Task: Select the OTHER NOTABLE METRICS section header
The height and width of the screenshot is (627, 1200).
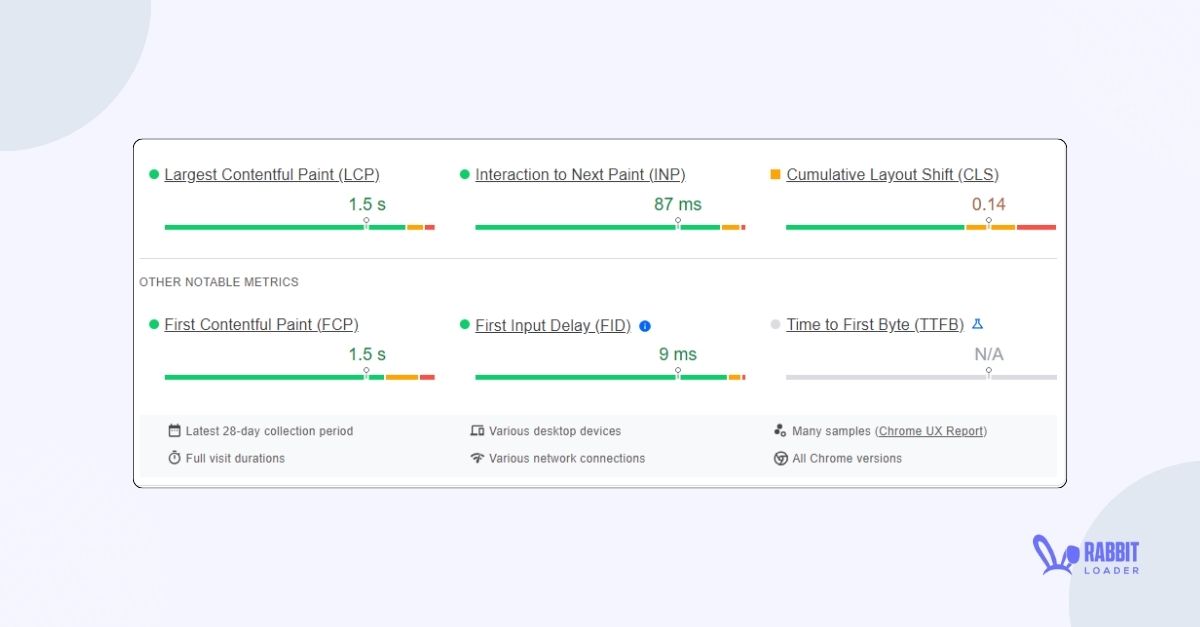Action: (x=219, y=282)
